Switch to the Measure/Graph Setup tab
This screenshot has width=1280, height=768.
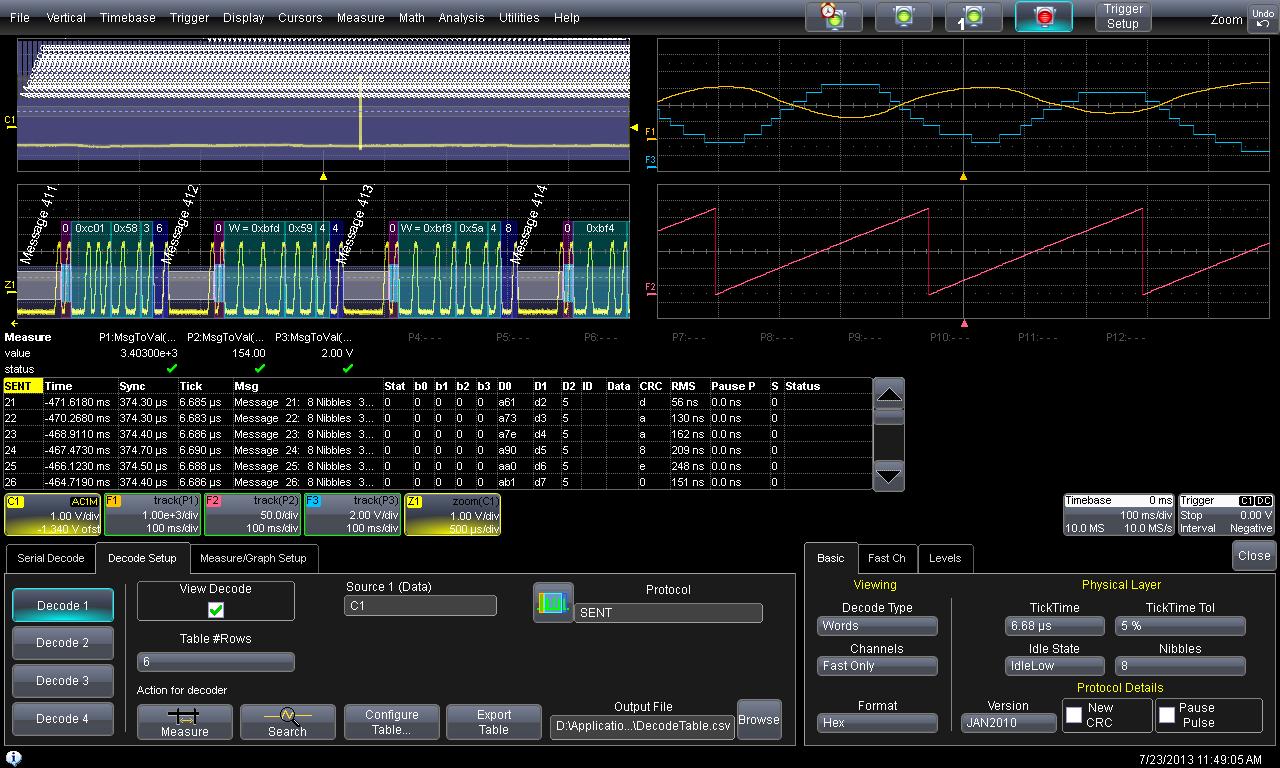253,558
